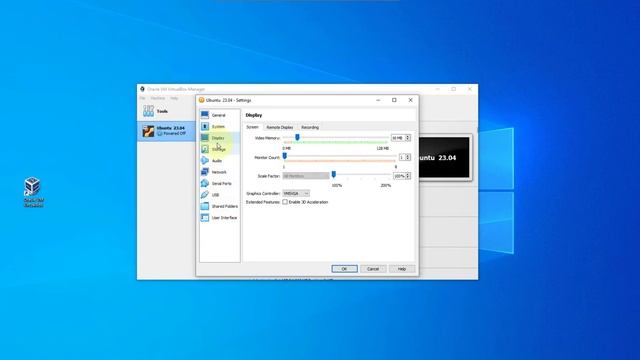Image resolution: width=640 pixels, height=360 pixels.
Task: Open the USB settings category
Action: click(219, 195)
